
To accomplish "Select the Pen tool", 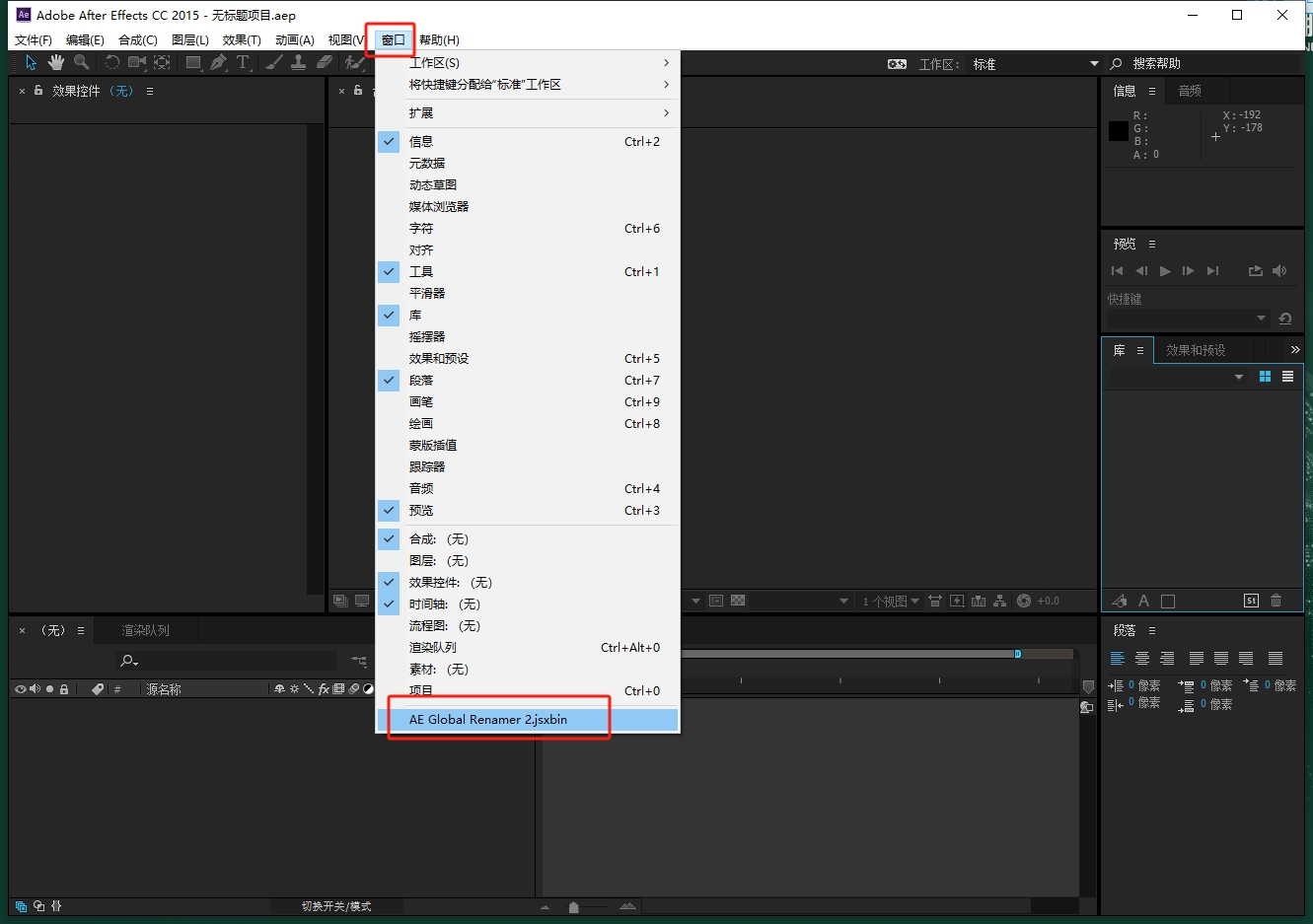I will (218, 62).
